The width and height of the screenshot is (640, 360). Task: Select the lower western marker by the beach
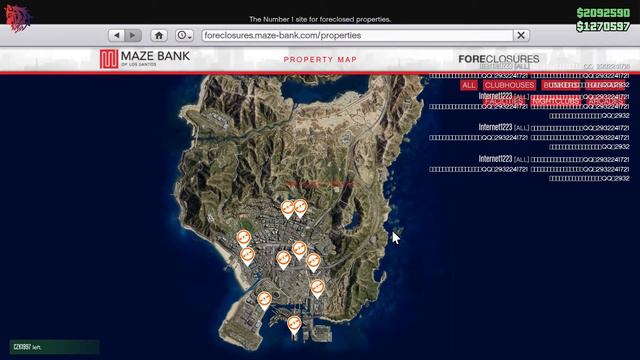click(247, 257)
